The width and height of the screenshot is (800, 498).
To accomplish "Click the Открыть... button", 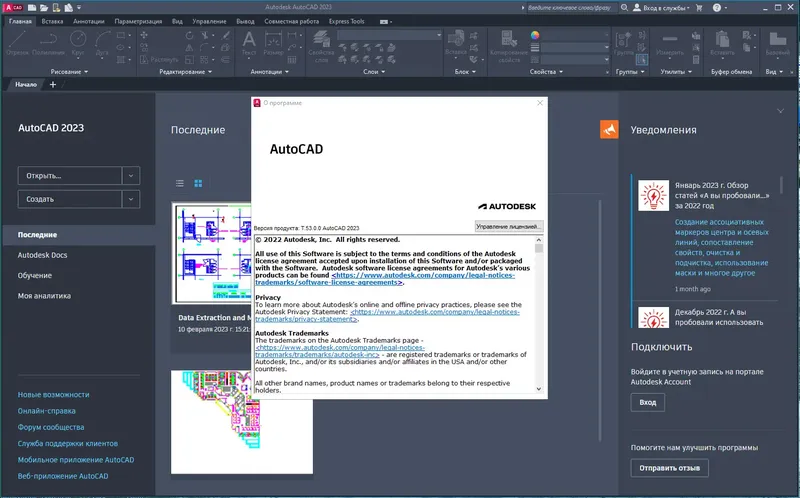I will 70,176.
